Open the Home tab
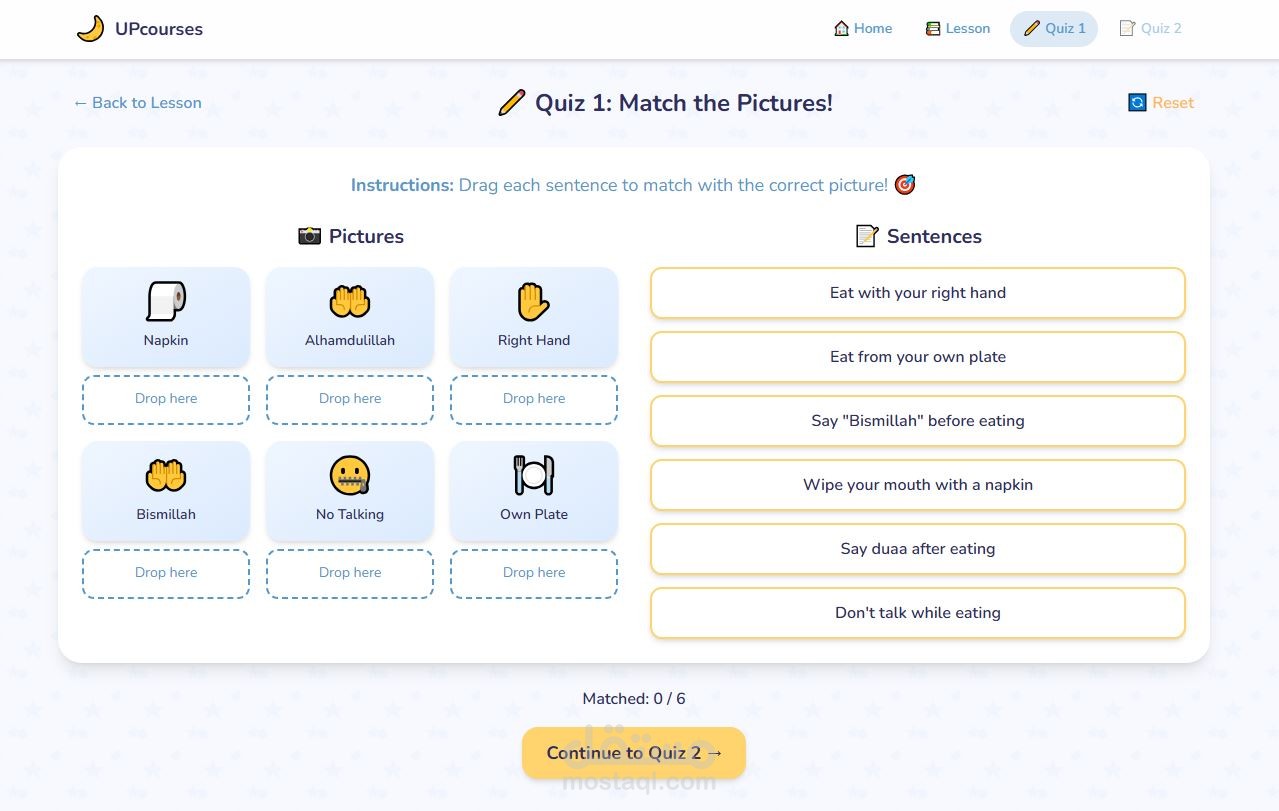The width and height of the screenshot is (1279, 811). pos(862,29)
